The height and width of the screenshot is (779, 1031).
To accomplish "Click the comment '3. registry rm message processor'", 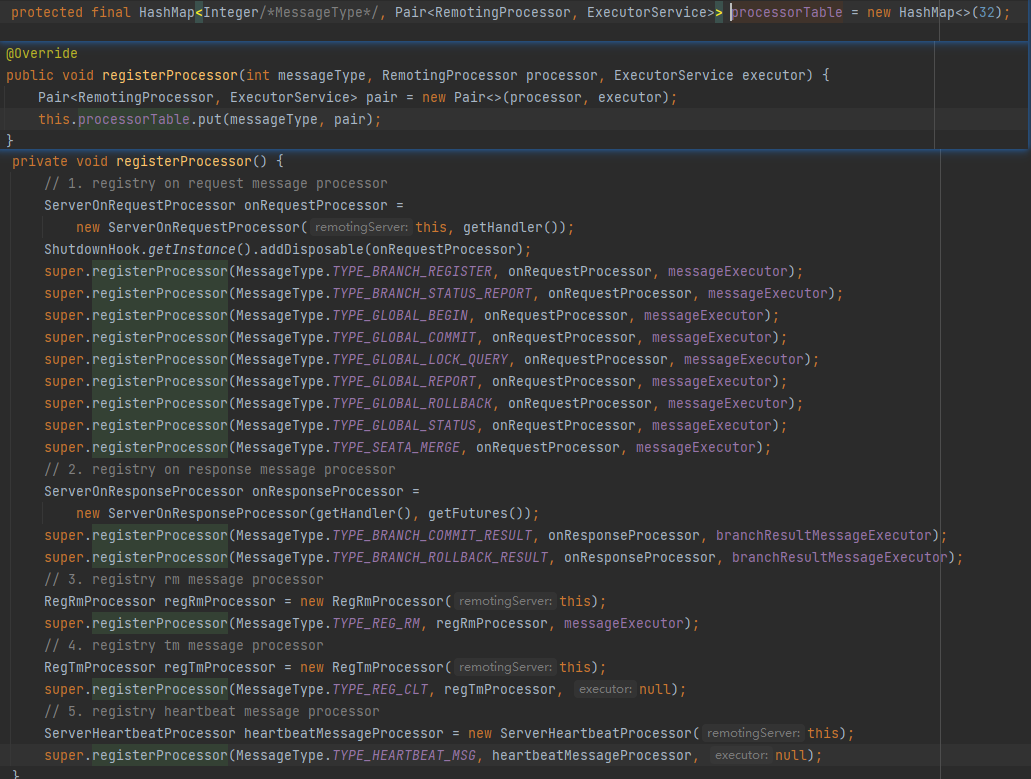I will (183, 580).
